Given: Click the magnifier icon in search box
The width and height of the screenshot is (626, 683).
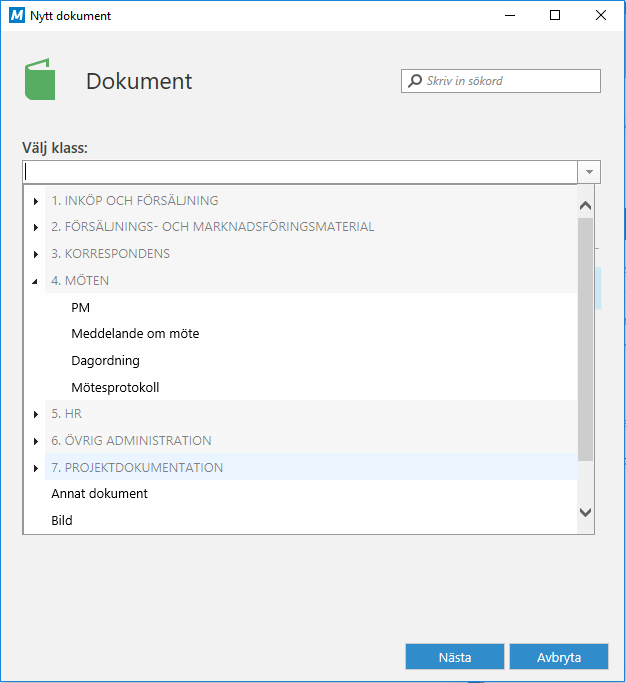Looking at the screenshot, I should 414,81.
